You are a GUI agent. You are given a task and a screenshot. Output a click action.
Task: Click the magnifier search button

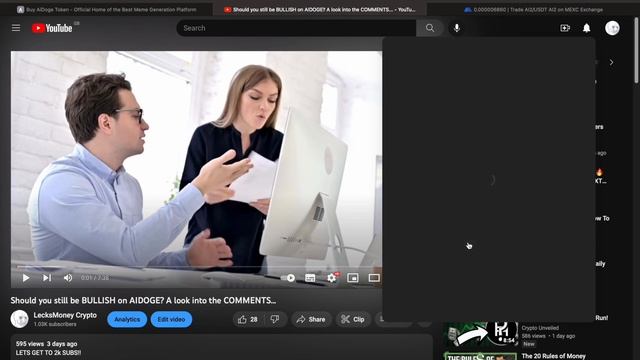[x=430, y=28]
